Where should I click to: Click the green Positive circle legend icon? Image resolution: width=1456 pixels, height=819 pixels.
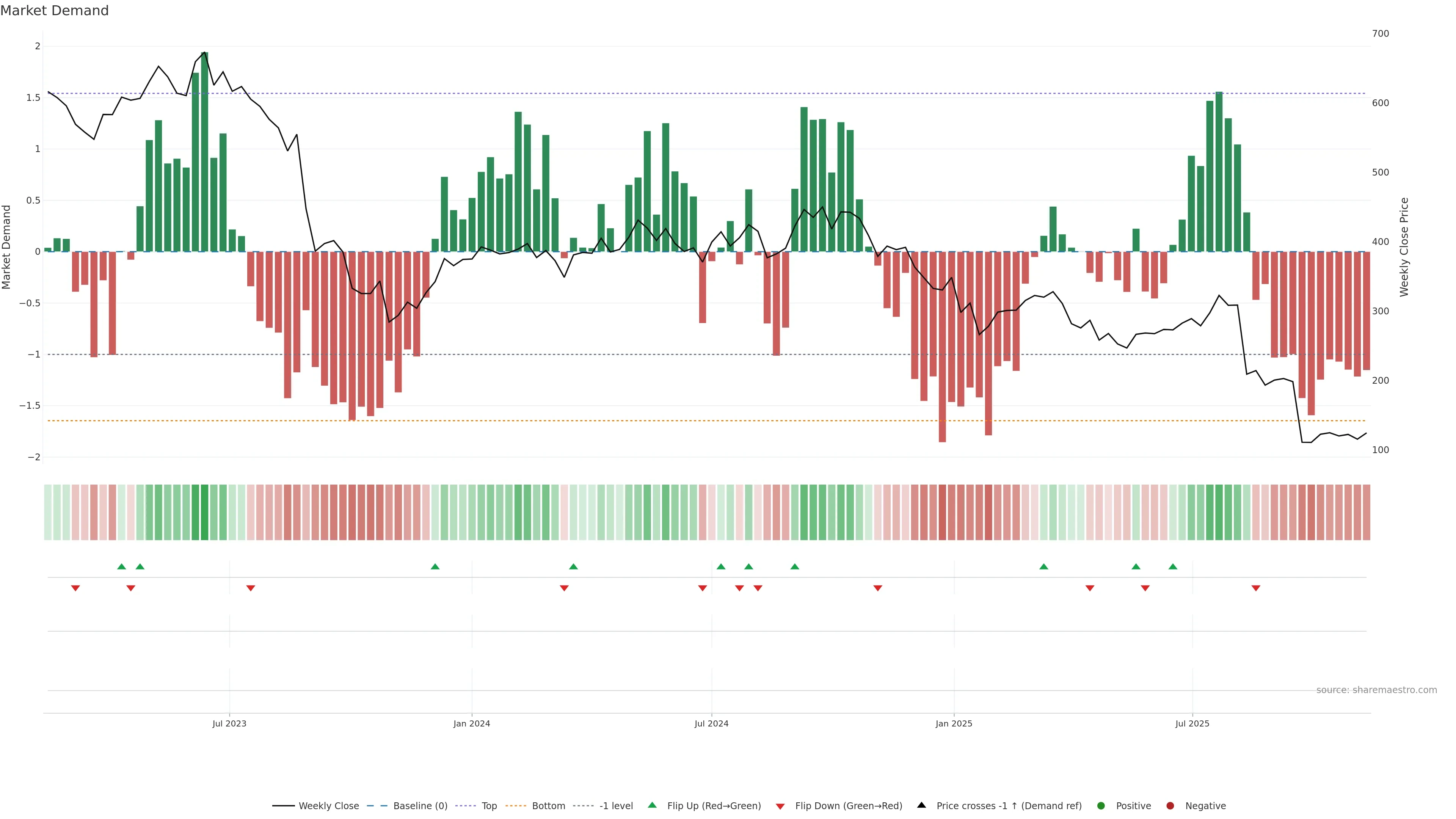[x=1100, y=806]
